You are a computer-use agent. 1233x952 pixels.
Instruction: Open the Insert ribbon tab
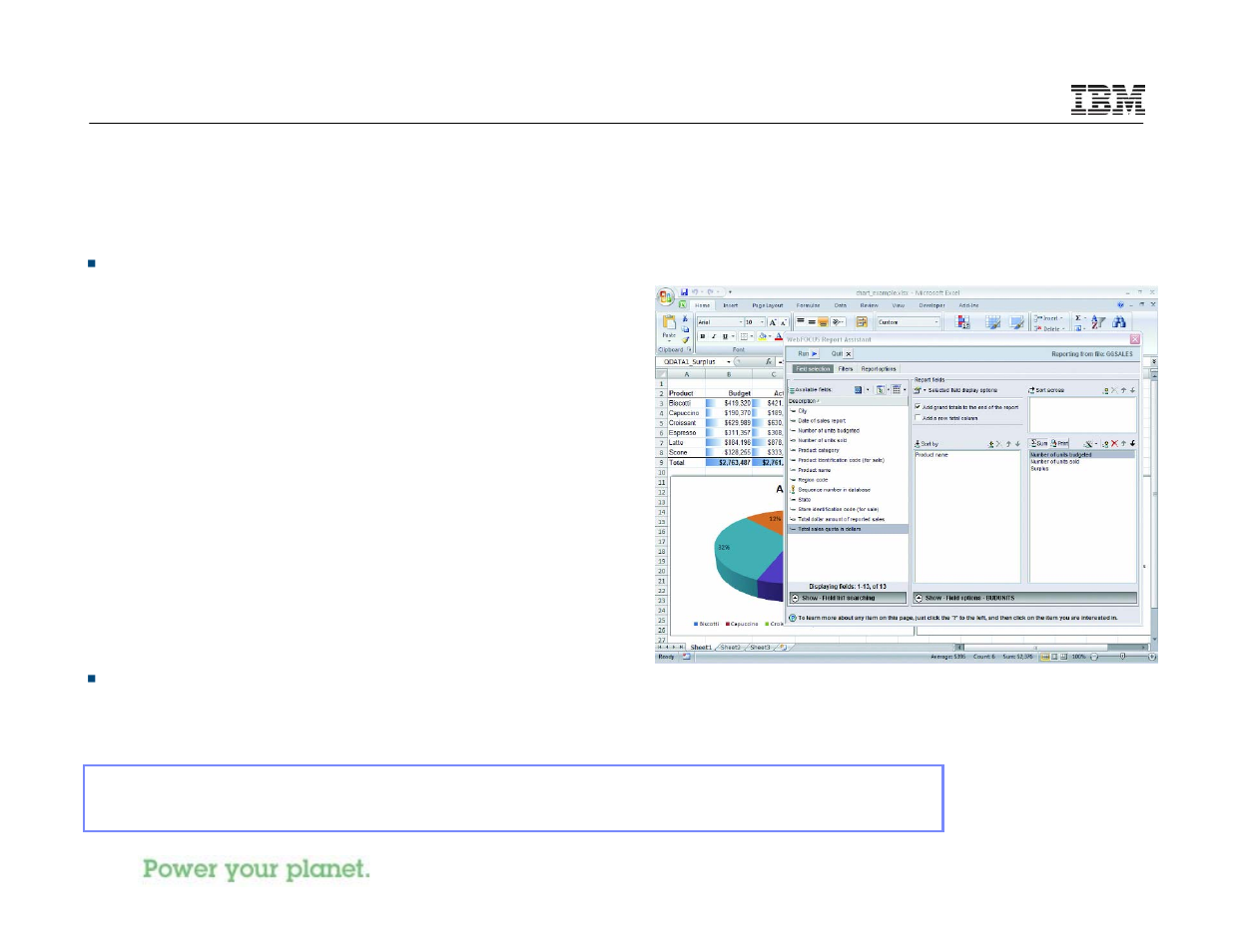[x=731, y=305]
